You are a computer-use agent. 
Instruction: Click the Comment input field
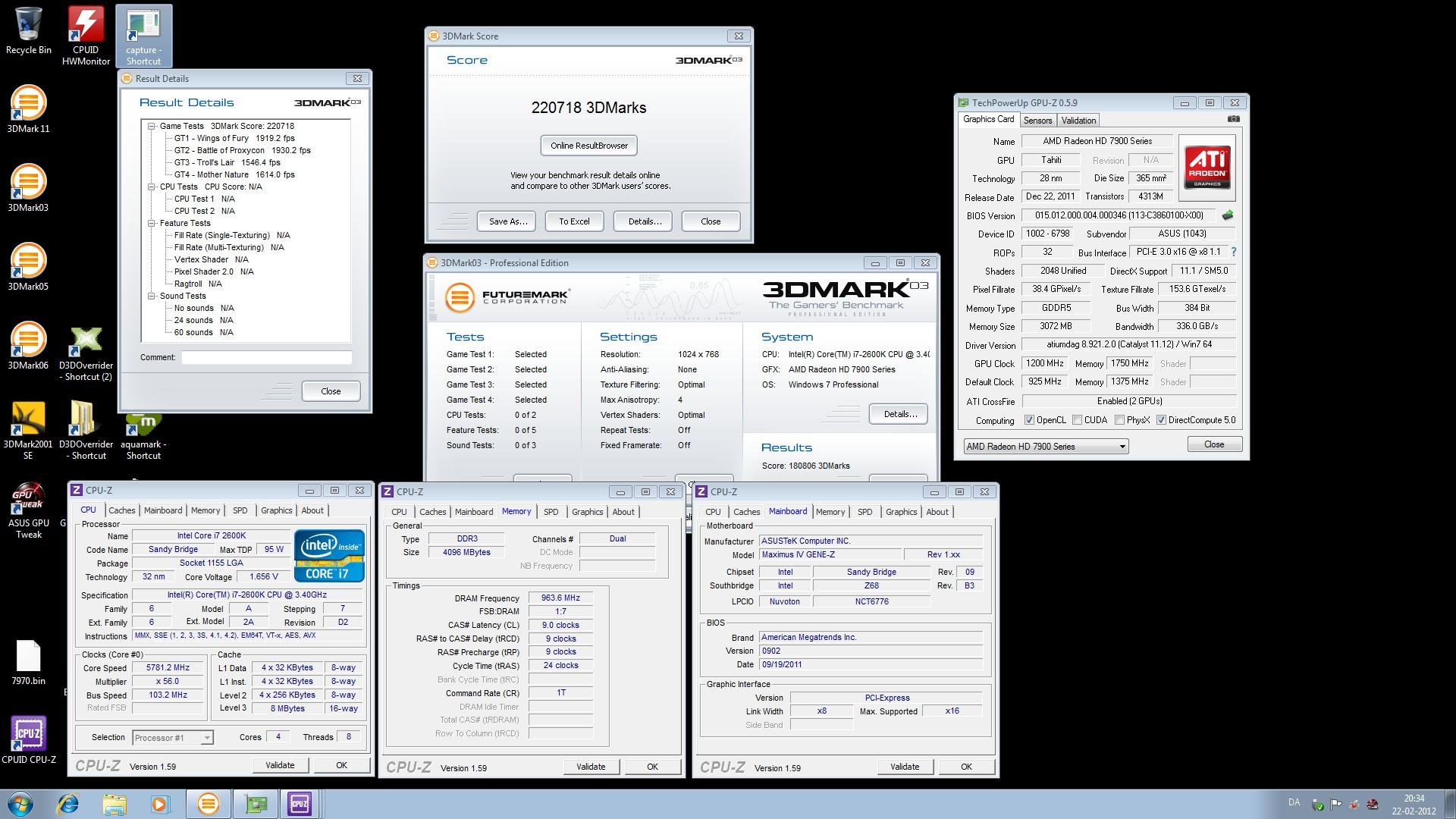pos(266,357)
